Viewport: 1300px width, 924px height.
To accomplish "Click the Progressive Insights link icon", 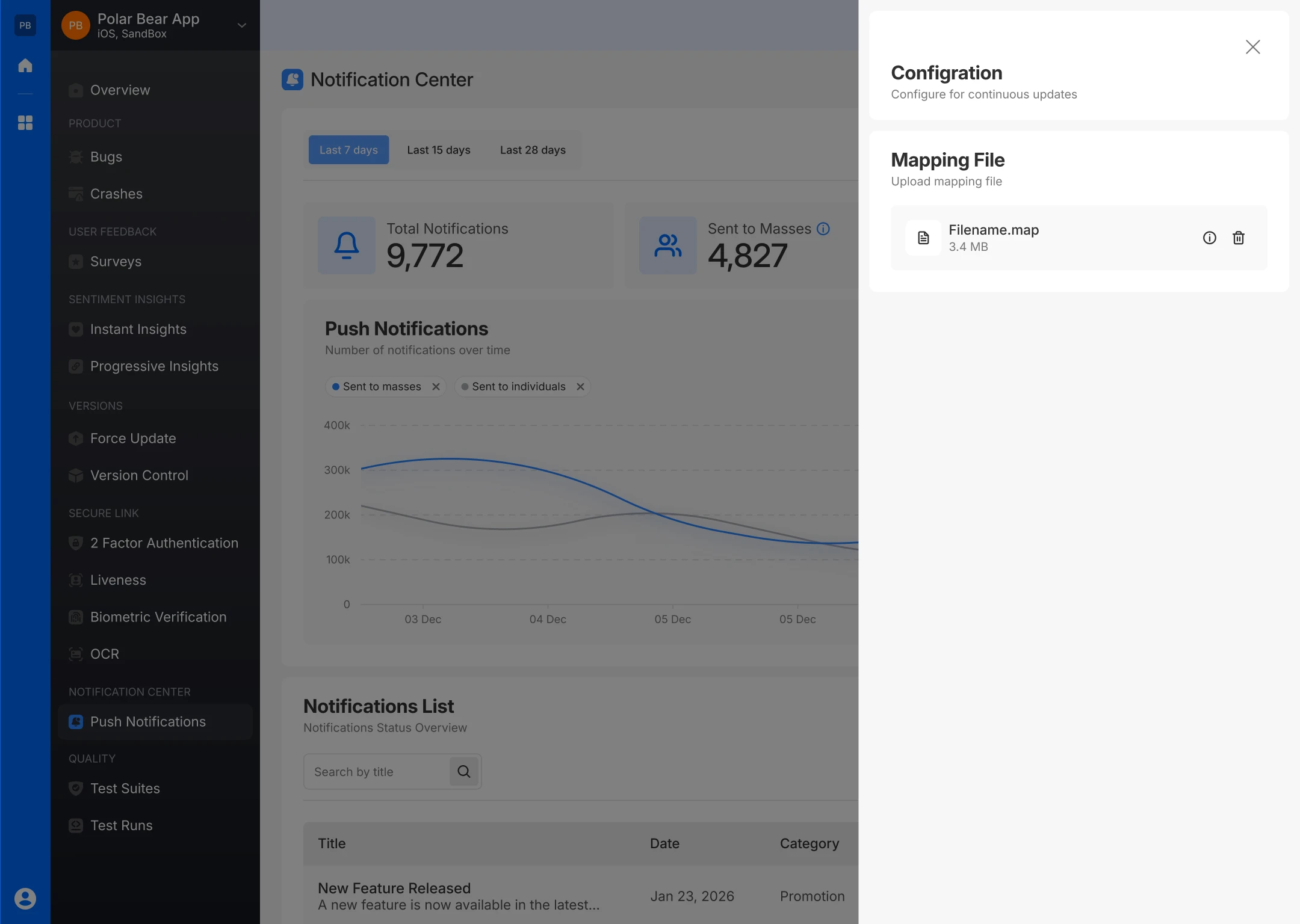I will [76, 366].
